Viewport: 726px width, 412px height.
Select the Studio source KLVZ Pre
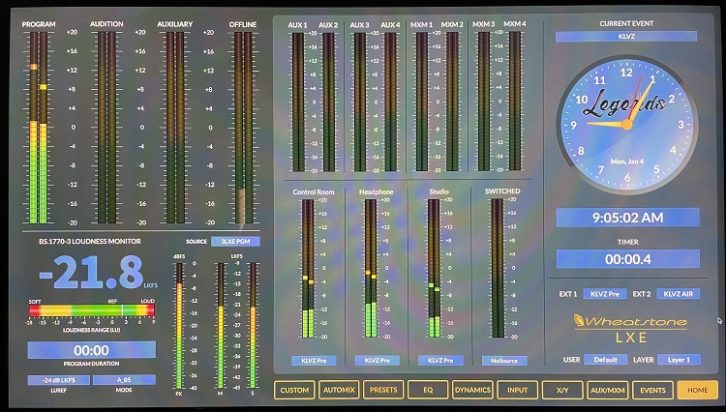coord(440,360)
